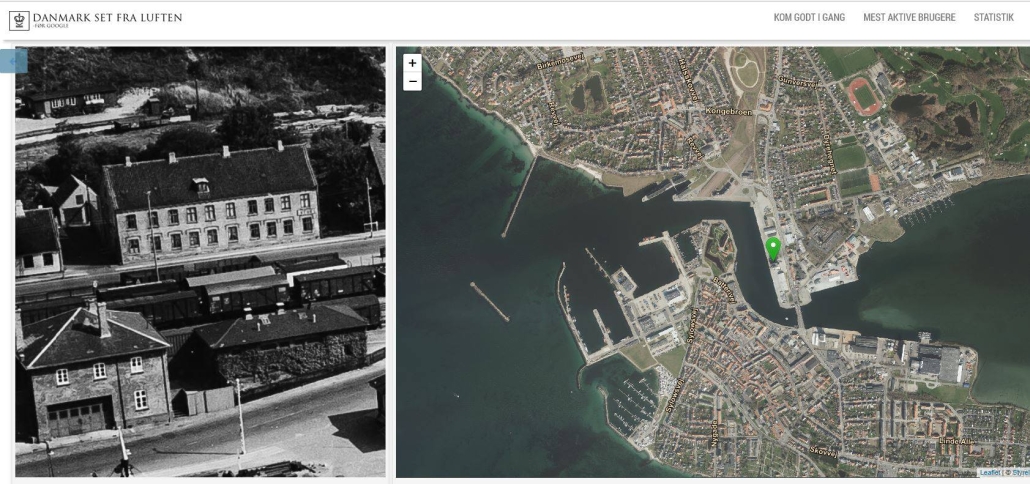Open the Kom godt i gang page
The image size is (1030, 484).
809,18
